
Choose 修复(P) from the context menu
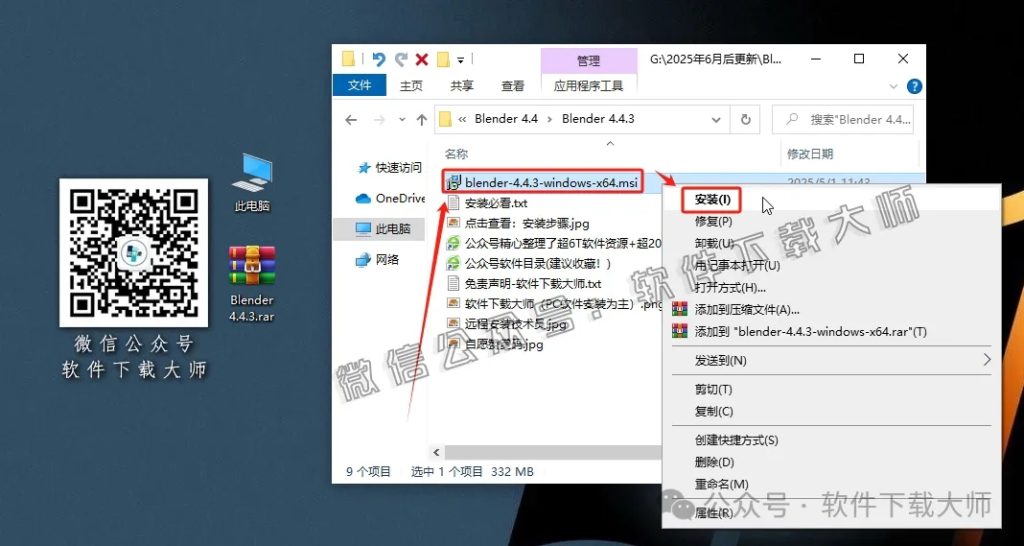click(713, 221)
